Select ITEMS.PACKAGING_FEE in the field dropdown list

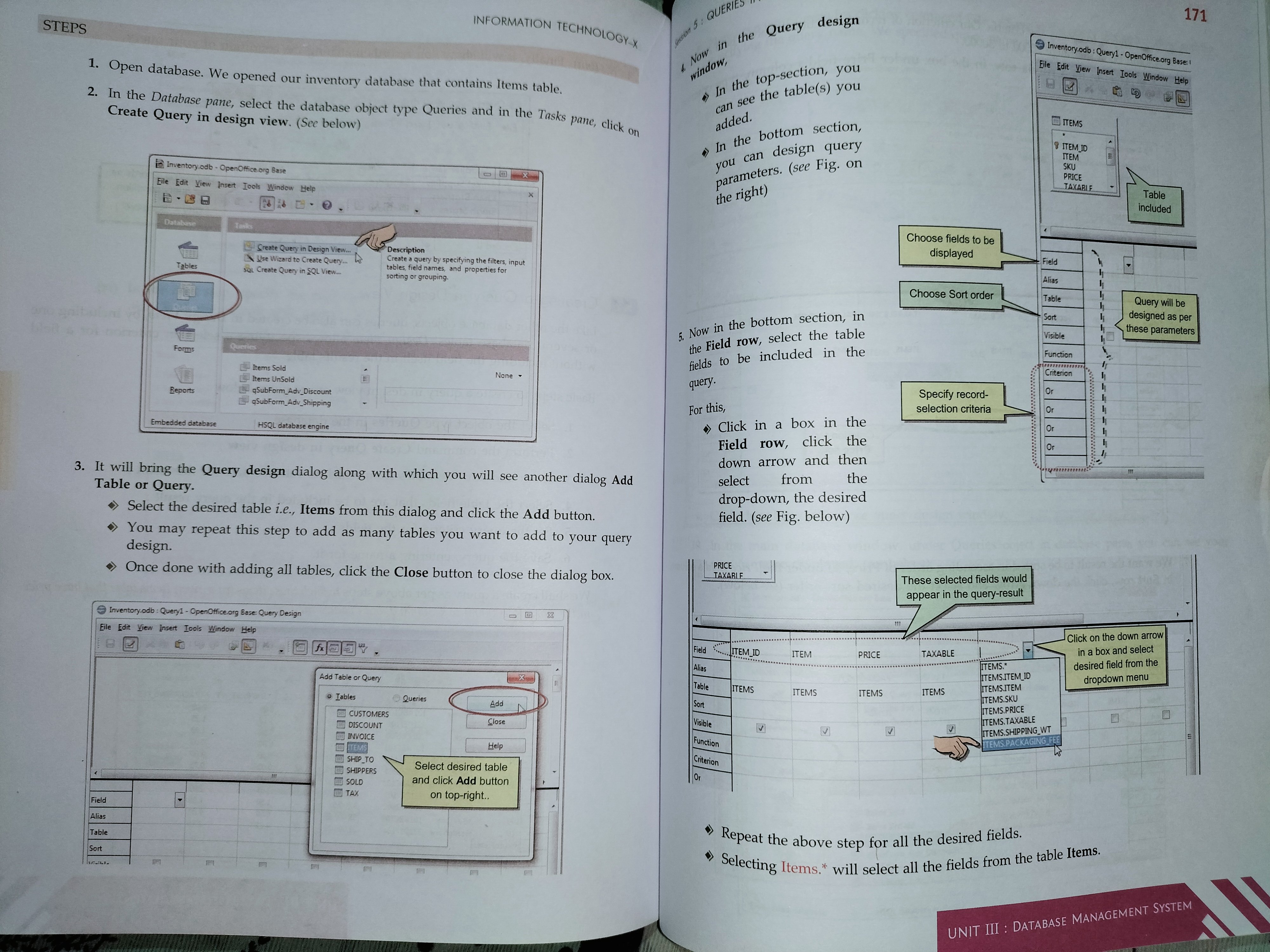tap(1021, 743)
